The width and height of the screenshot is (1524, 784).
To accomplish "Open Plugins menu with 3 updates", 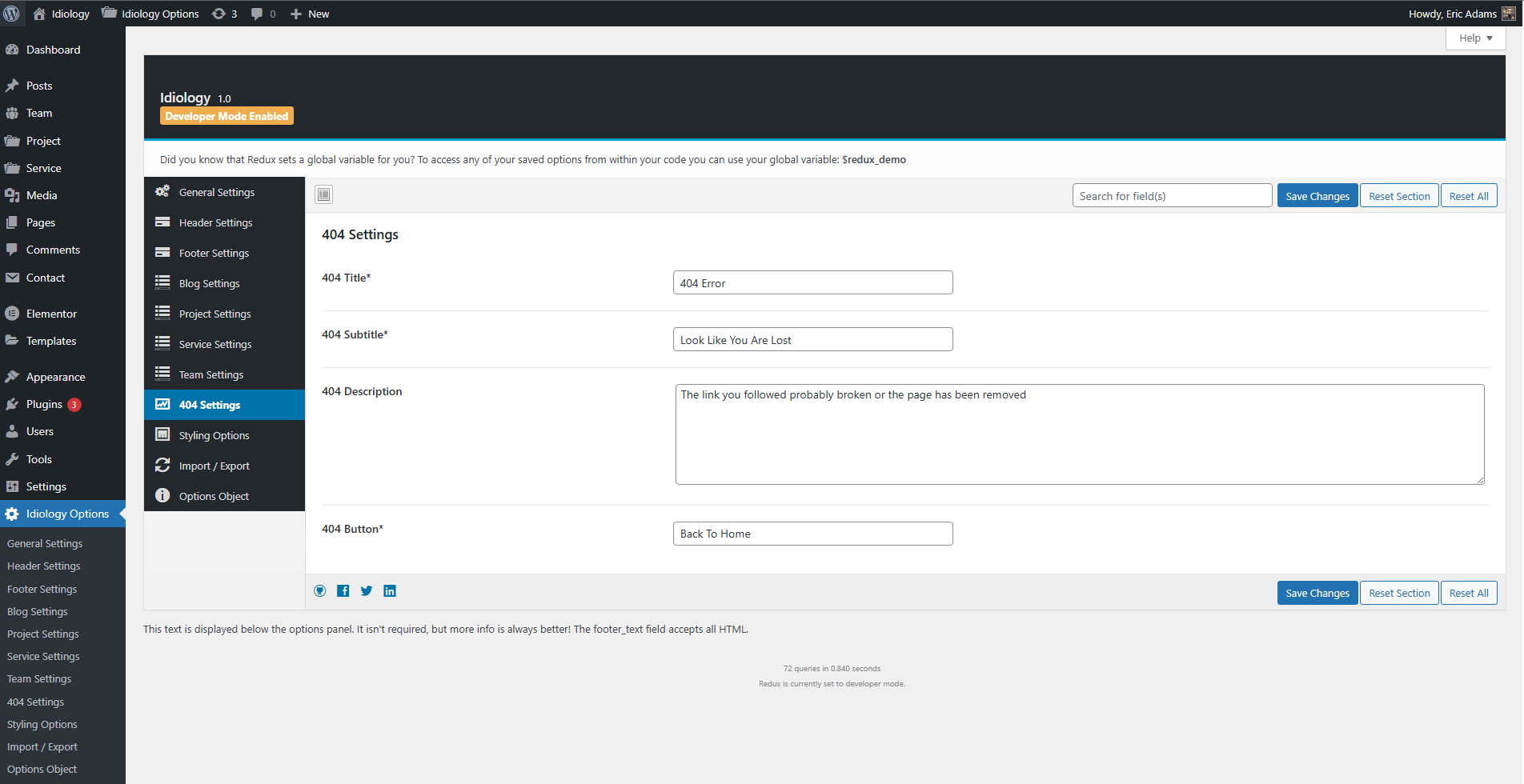I will (x=44, y=404).
